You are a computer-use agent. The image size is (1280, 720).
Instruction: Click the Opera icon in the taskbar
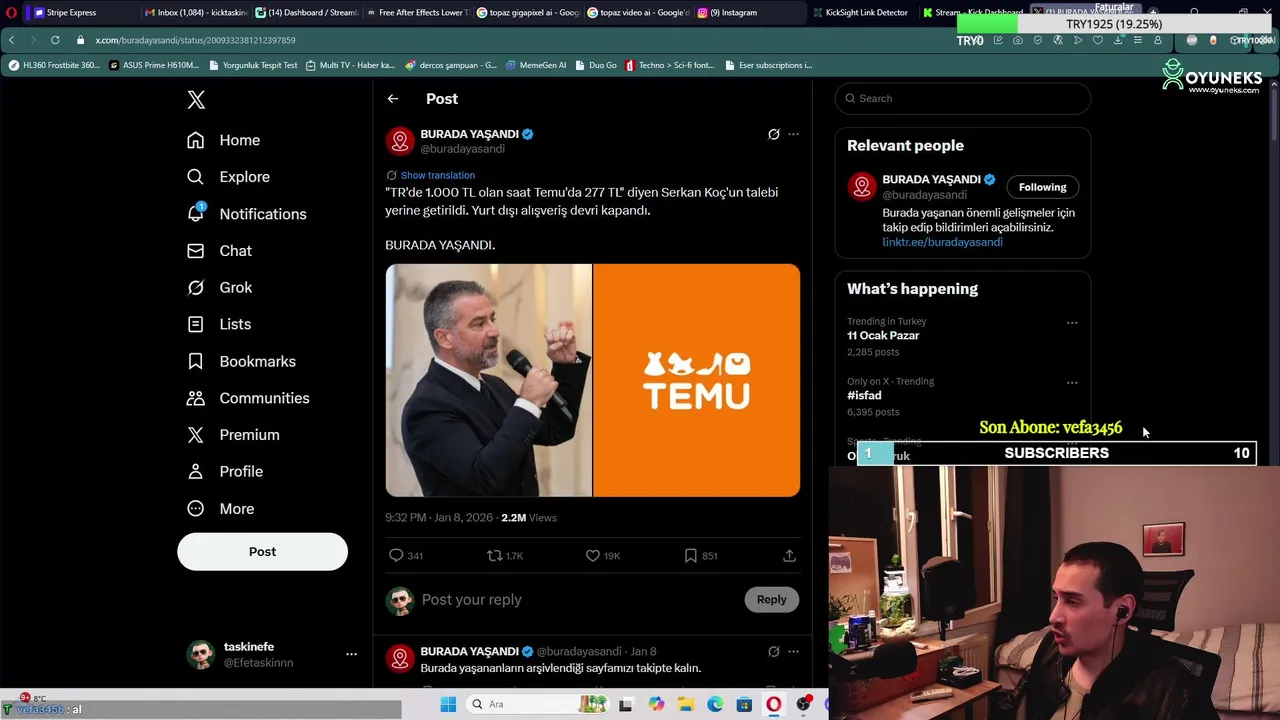click(x=774, y=705)
